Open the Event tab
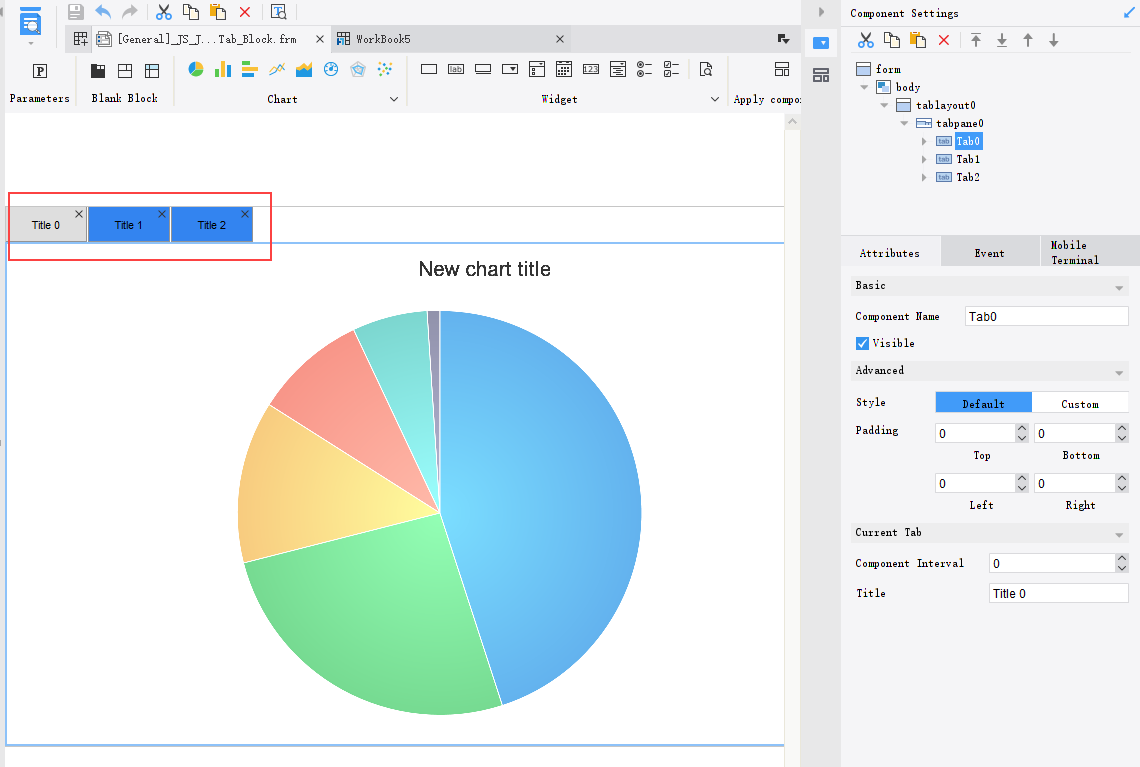The width and height of the screenshot is (1140, 767). tap(990, 253)
